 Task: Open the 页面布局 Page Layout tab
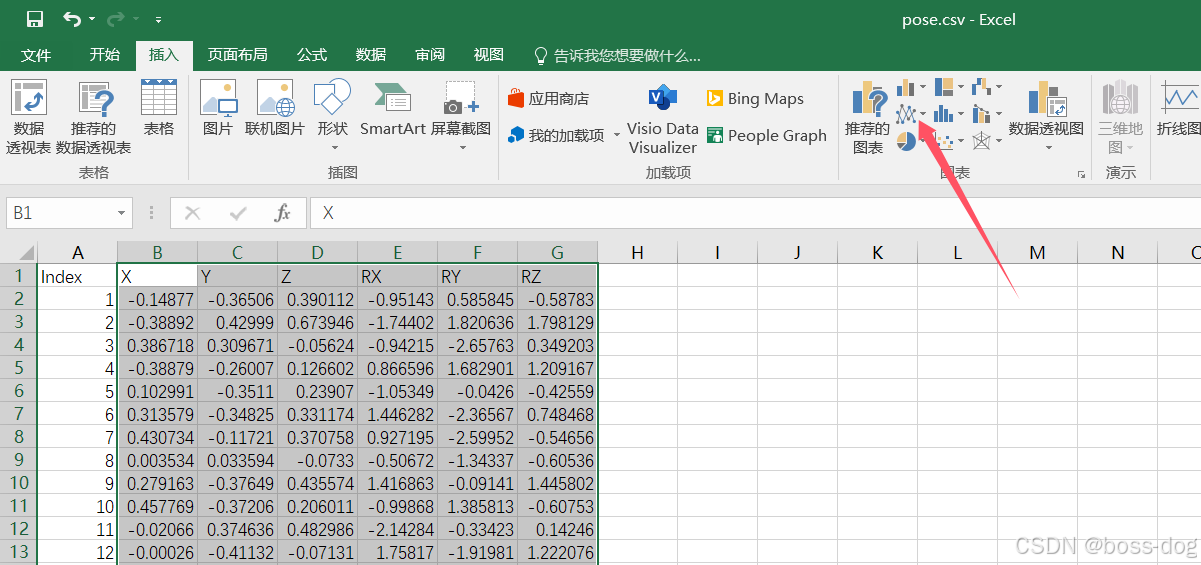237,55
